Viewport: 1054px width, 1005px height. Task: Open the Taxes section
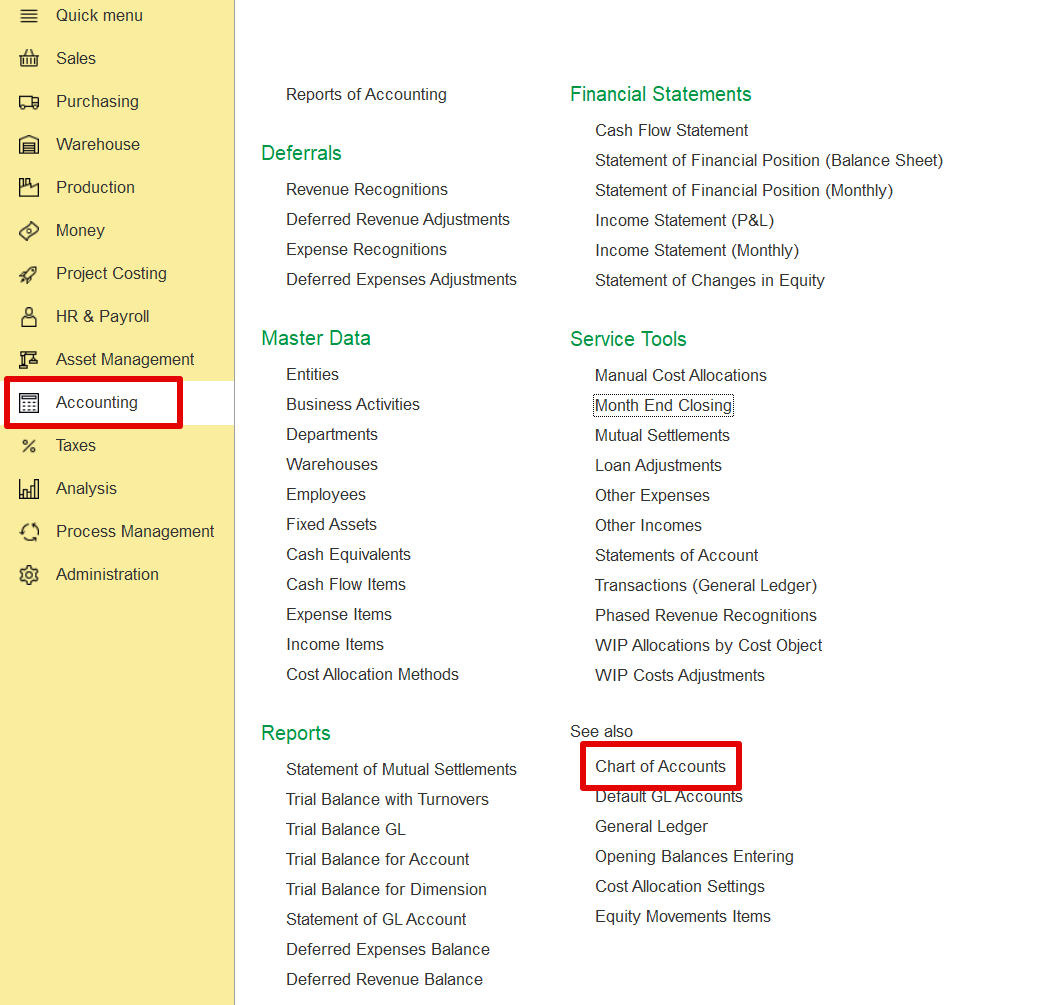[x=76, y=446]
